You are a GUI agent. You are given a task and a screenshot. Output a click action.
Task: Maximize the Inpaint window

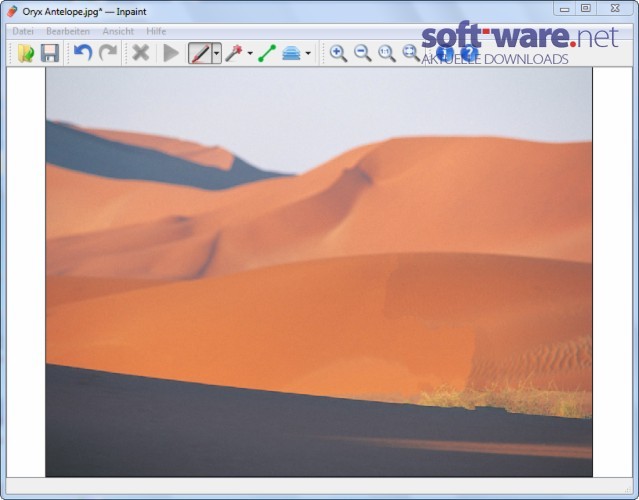tap(586, 9)
